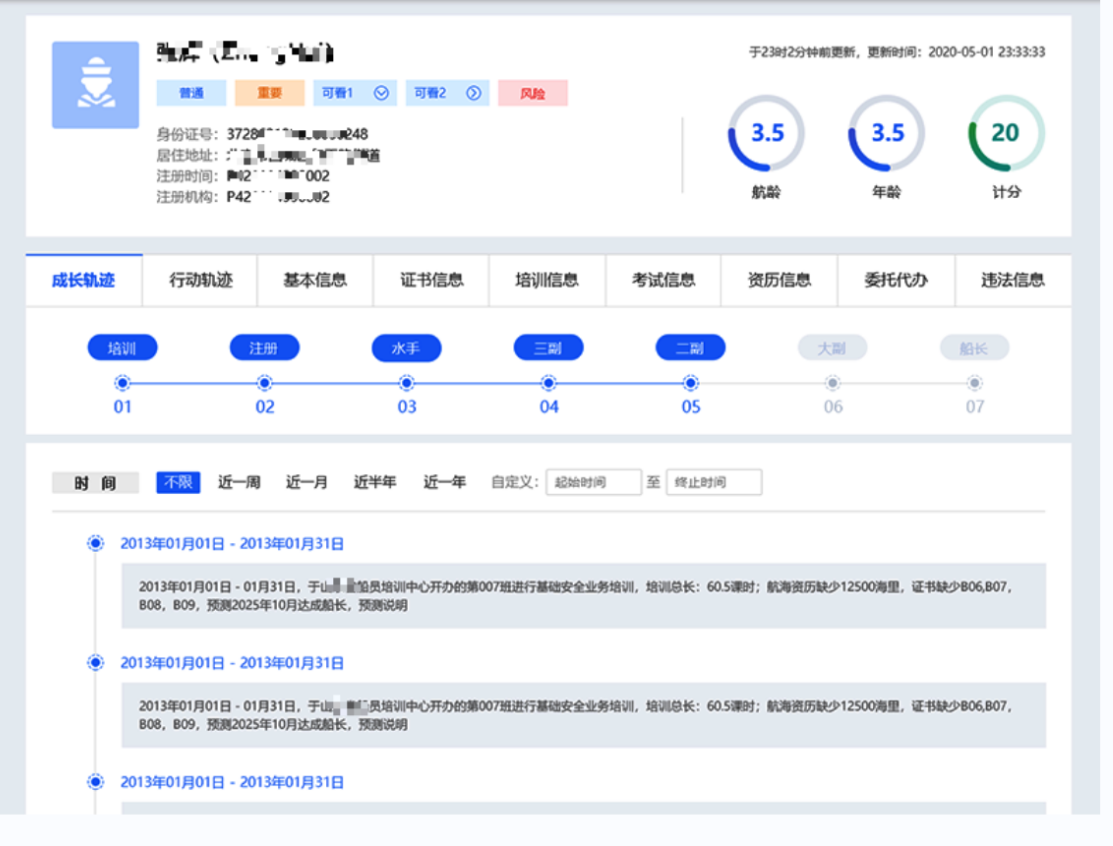The width and height of the screenshot is (1113, 846).
Task: Click timeline node 05 dot
Action: coord(690,383)
